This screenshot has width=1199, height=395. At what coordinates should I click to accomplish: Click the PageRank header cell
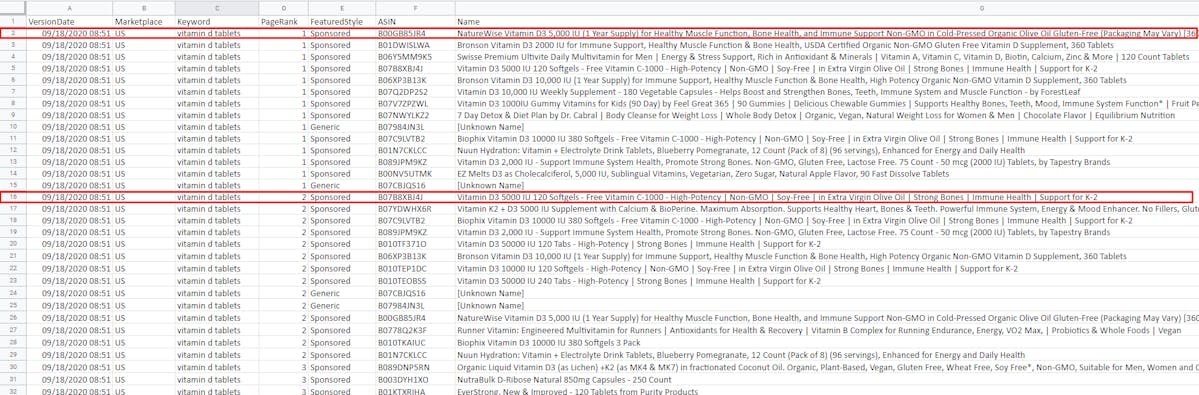point(284,22)
